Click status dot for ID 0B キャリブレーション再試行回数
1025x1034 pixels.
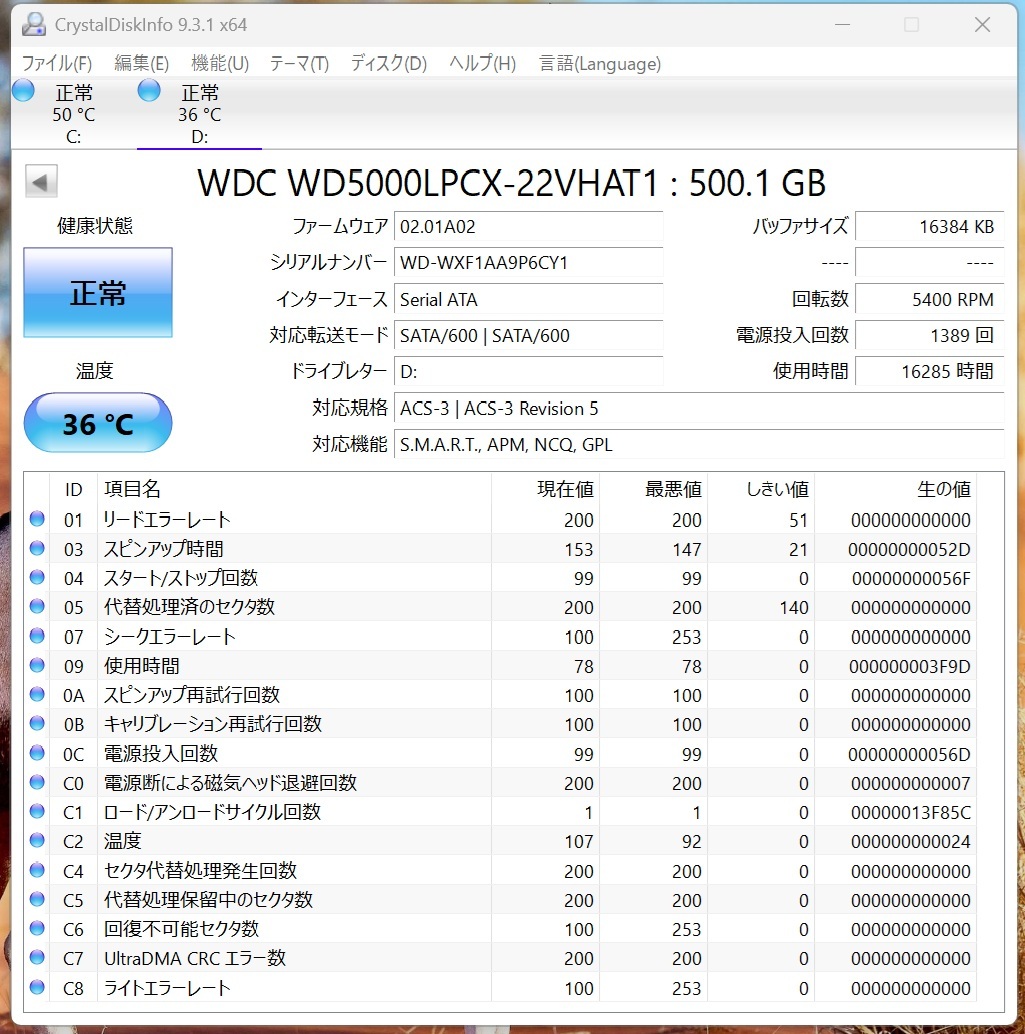37,723
